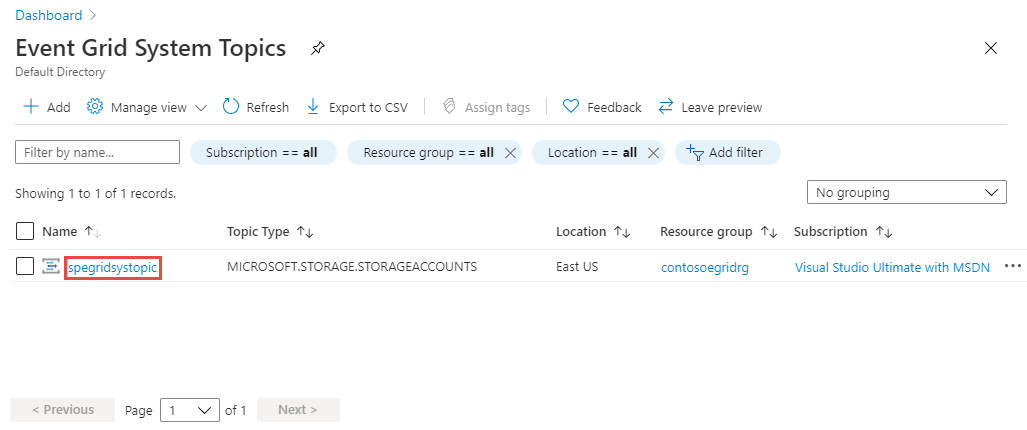Click the funnel icon in Add filter

pyautogui.click(x=694, y=153)
